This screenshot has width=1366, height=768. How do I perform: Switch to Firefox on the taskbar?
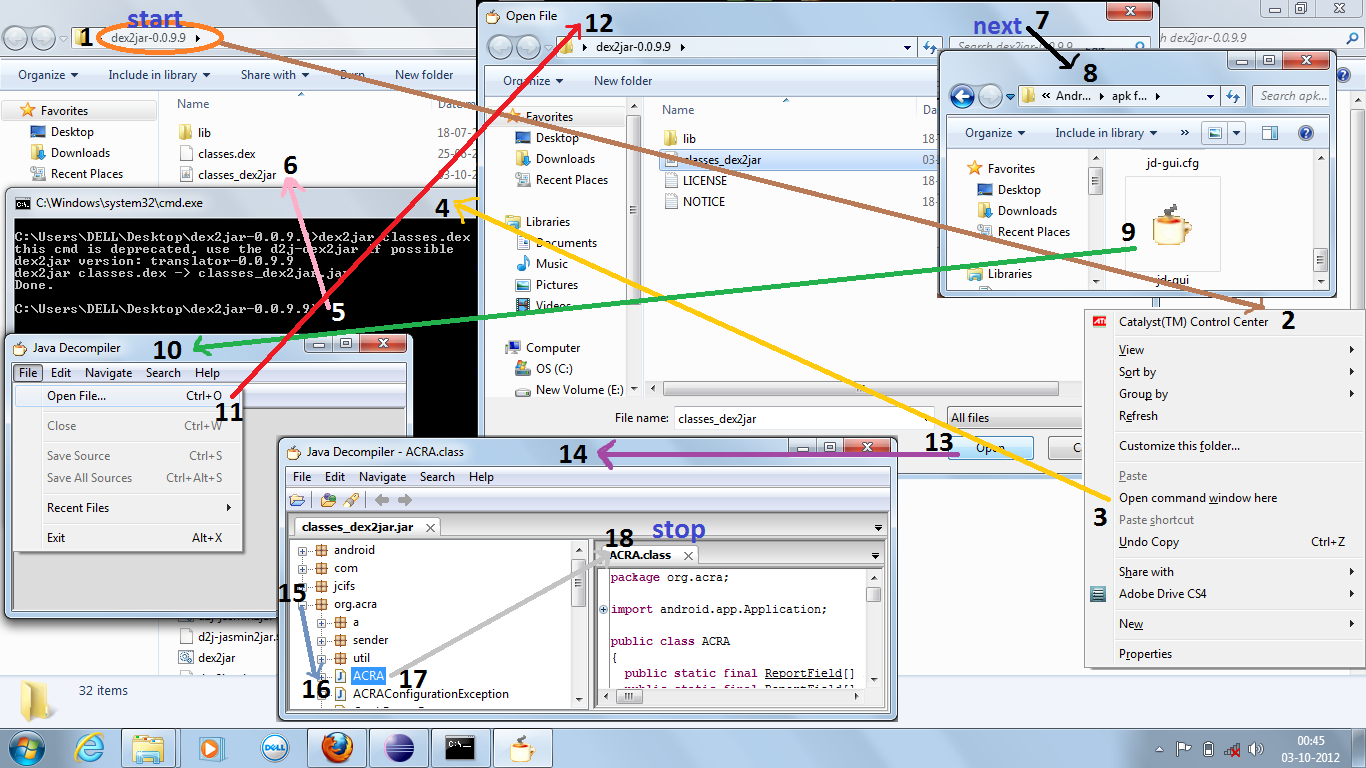pos(338,748)
